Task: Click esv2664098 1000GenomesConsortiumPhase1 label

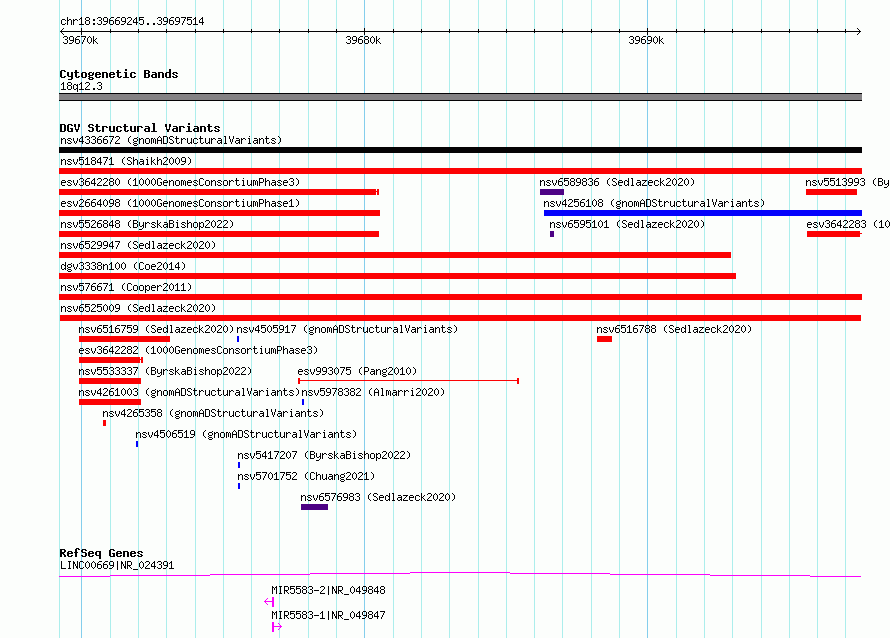Action: 180,203
